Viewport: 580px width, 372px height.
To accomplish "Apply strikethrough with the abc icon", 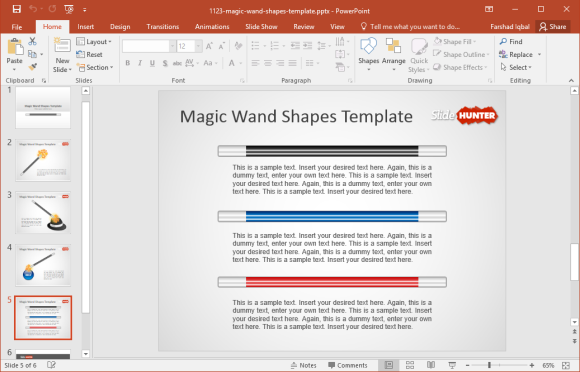I will point(177,63).
